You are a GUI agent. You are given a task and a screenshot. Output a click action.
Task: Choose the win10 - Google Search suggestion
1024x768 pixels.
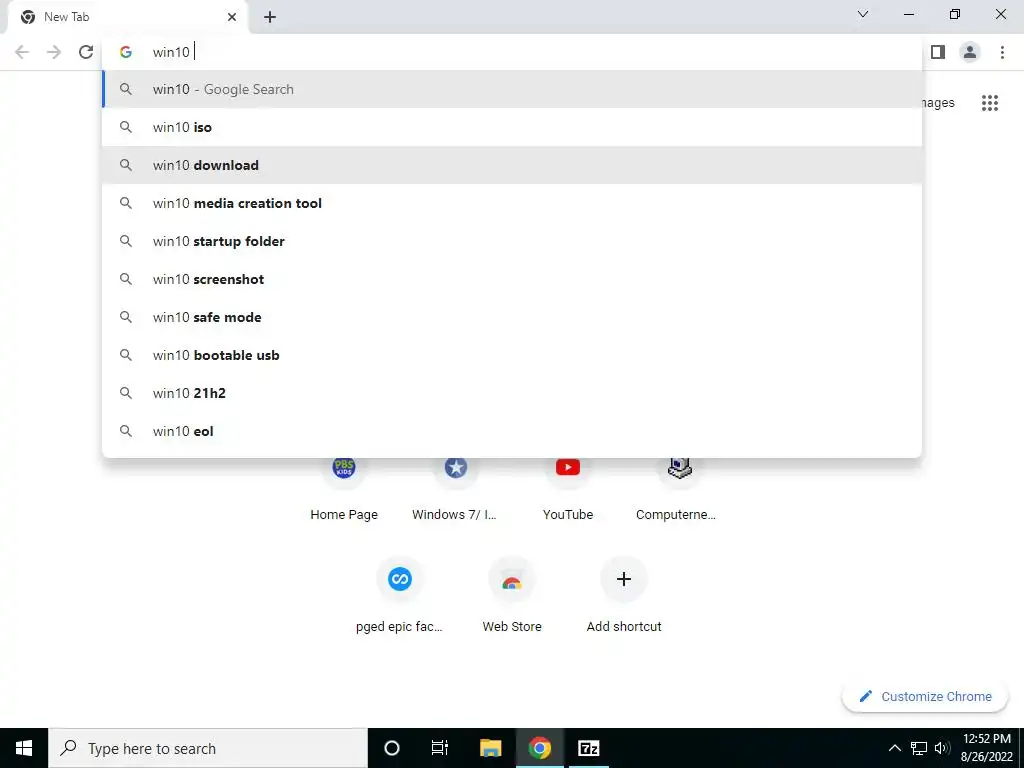tap(512, 89)
